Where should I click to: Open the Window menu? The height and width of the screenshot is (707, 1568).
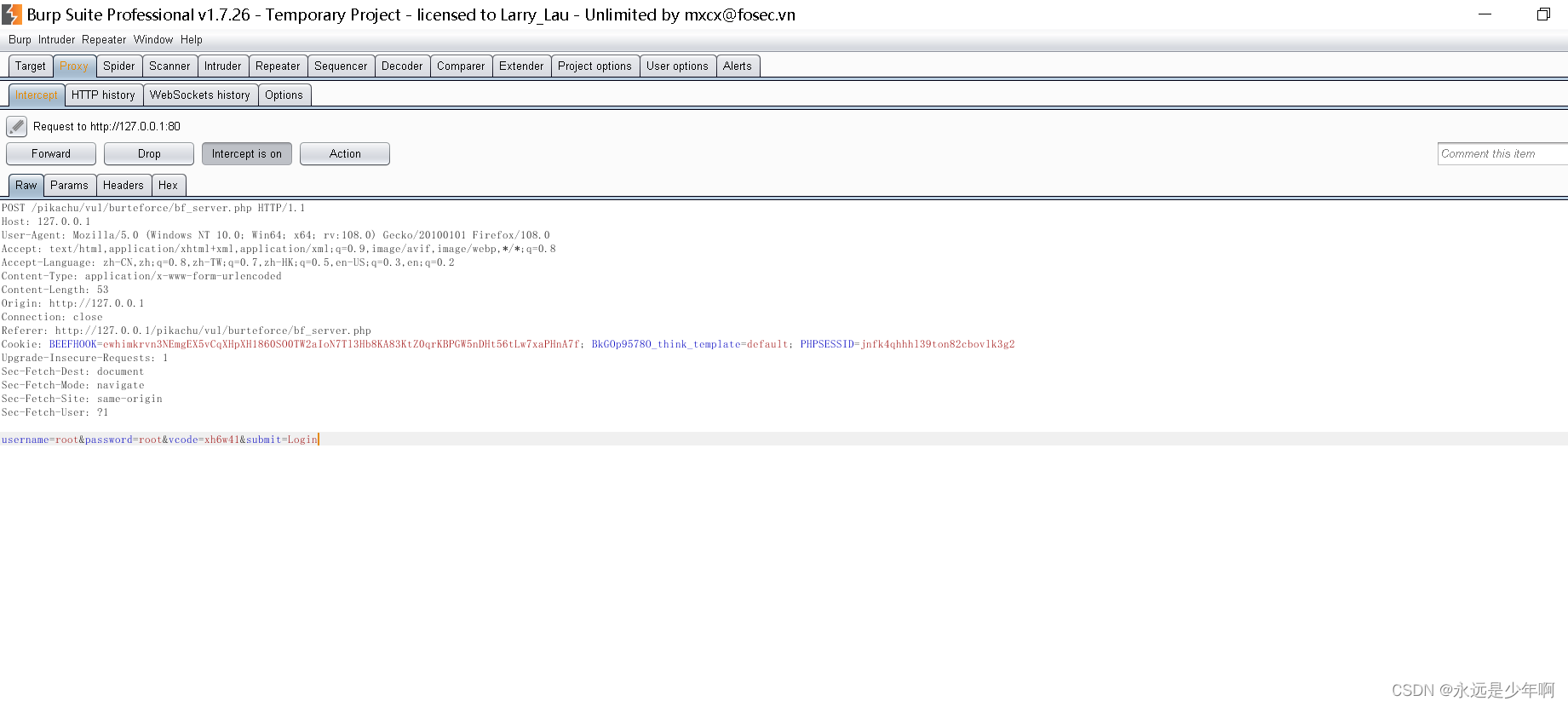153,40
